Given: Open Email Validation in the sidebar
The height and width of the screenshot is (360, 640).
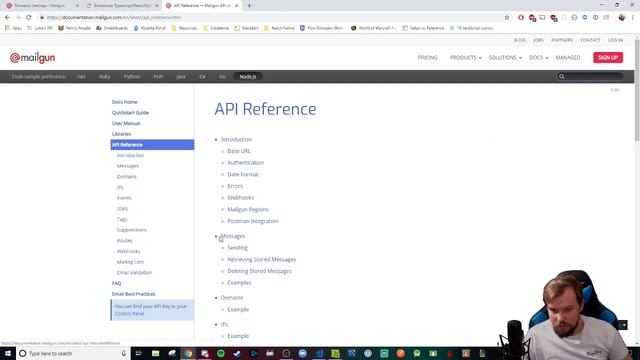Looking at the screenshot, I should click(134, 273).
